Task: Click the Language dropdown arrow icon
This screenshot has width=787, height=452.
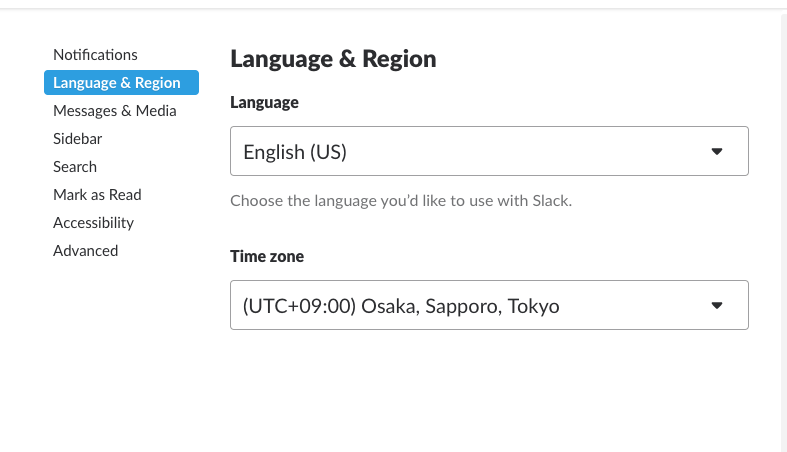Action: pos(717,152)
